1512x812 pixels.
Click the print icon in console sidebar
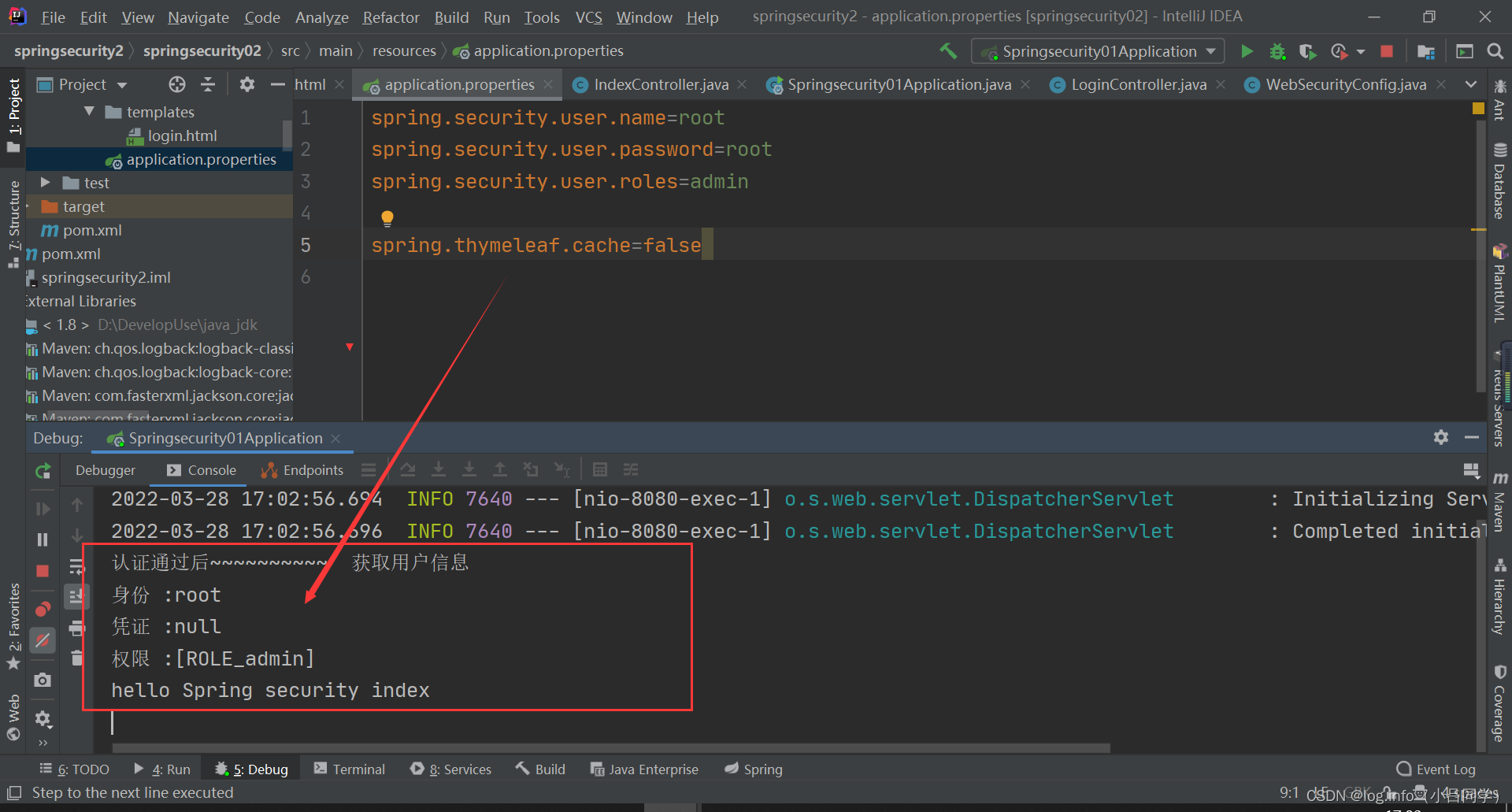(x=76, y=628)
